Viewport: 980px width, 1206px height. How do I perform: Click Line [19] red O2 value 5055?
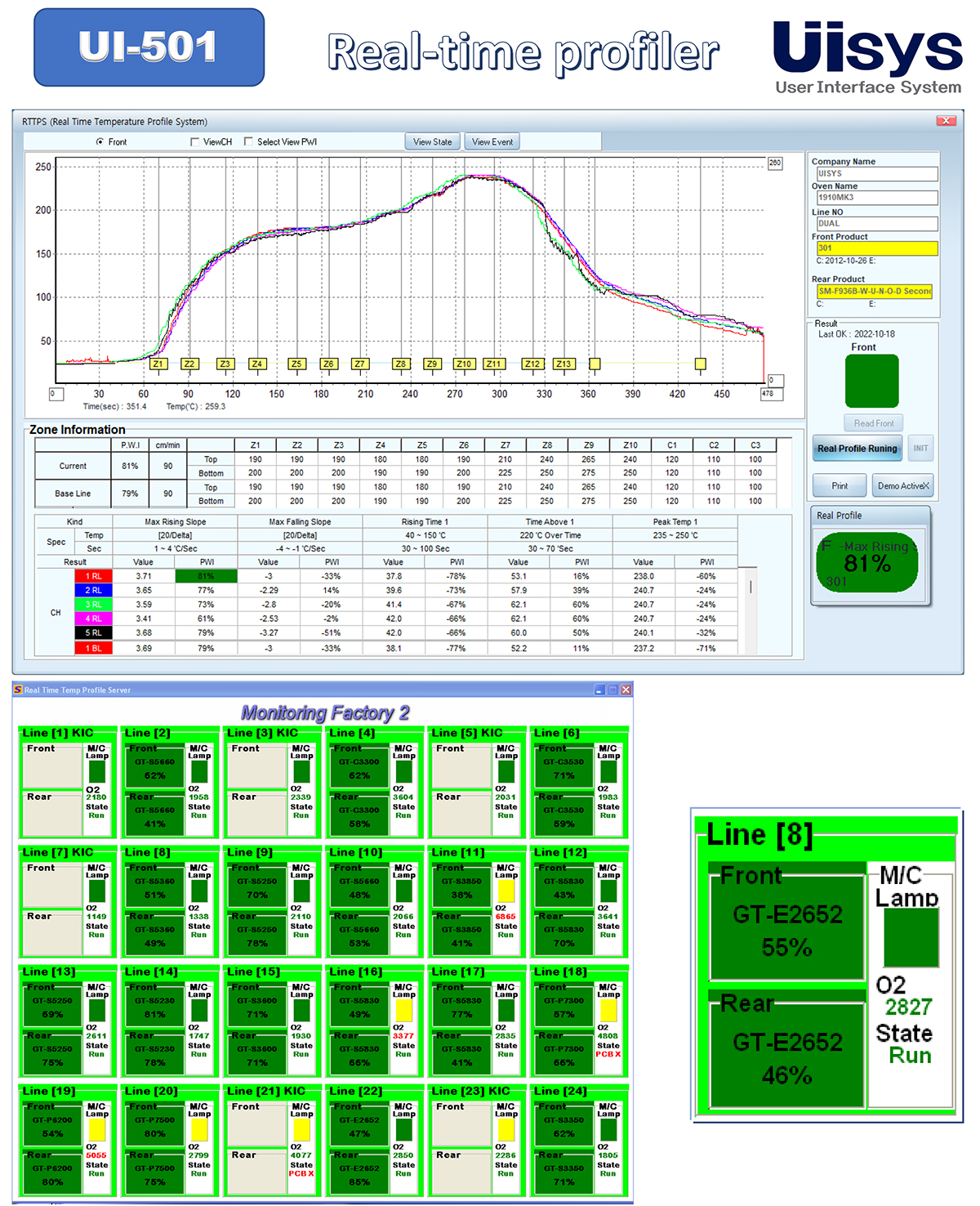[96, 1155]
